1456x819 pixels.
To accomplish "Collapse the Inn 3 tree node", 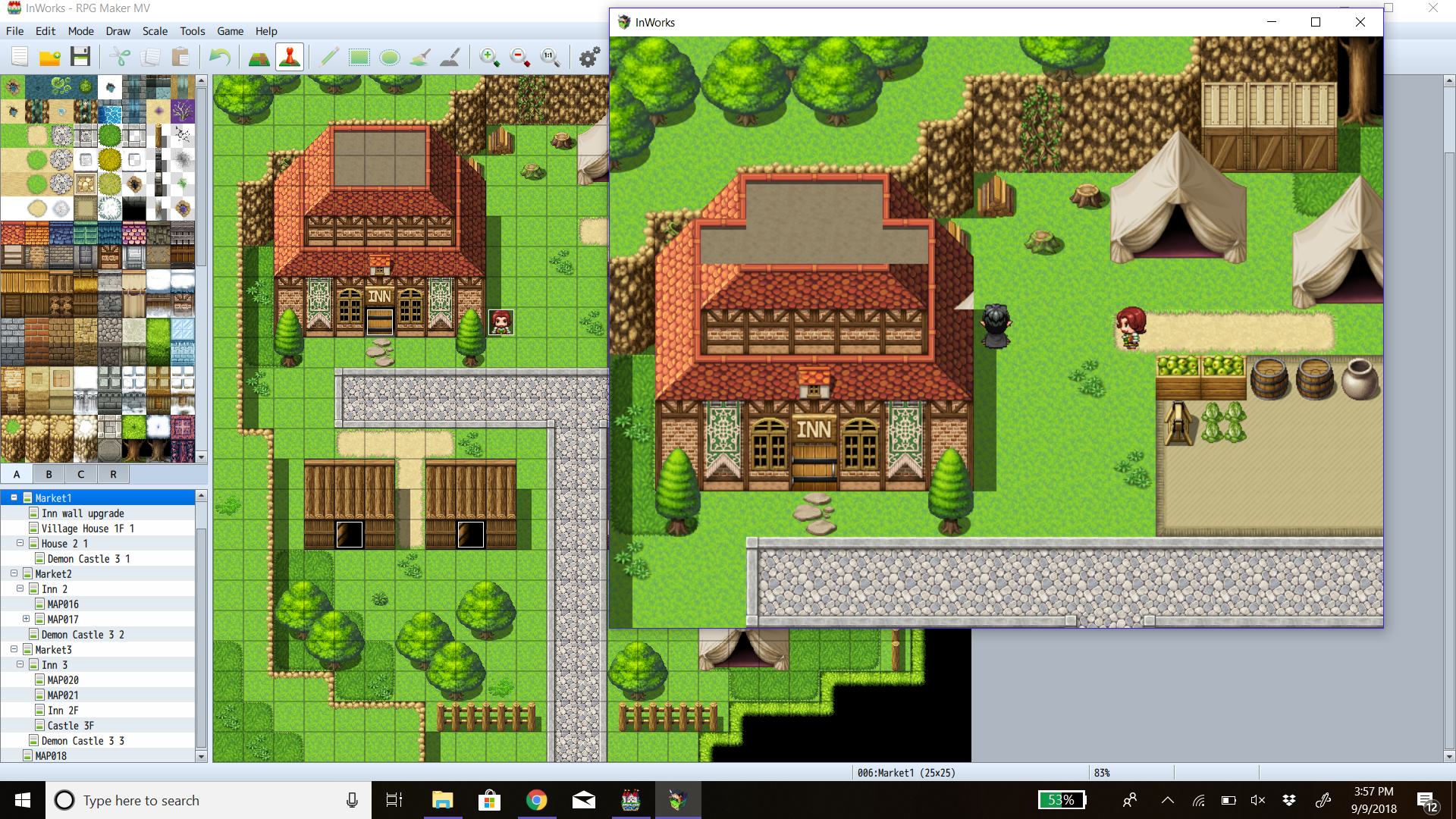I will (x=20, y=664).
